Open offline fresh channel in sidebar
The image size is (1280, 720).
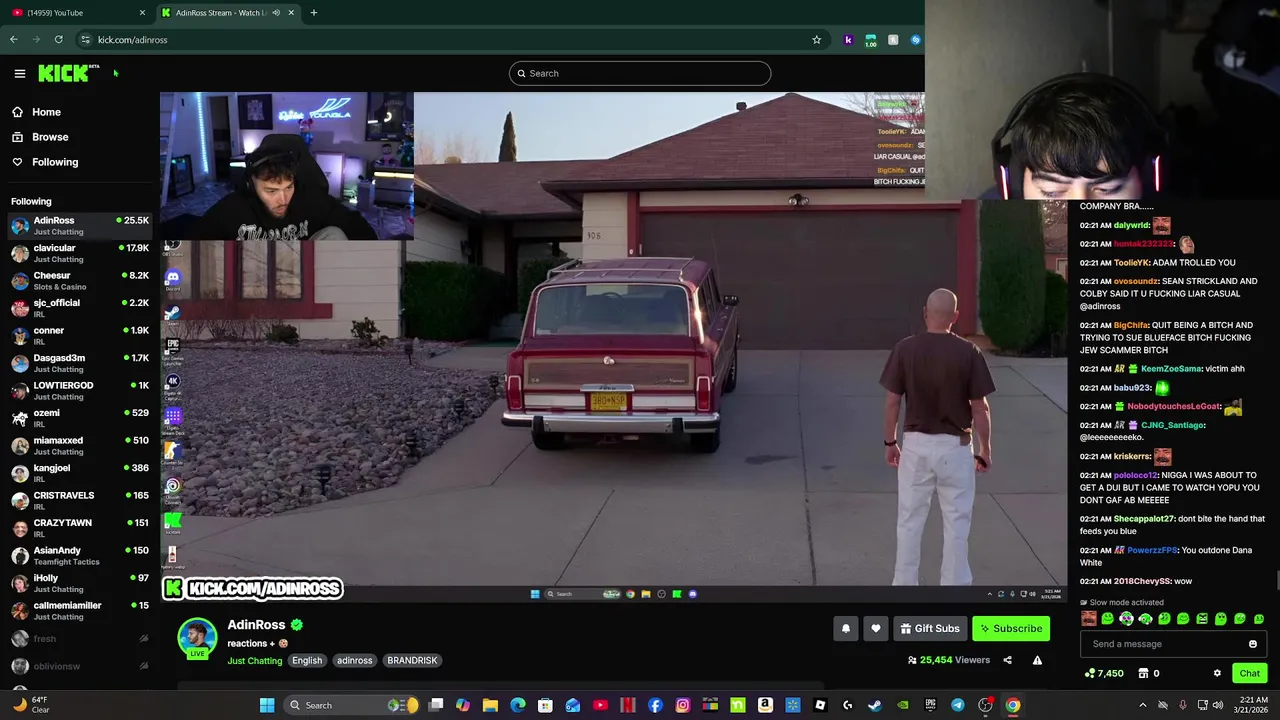coord(80,639)
